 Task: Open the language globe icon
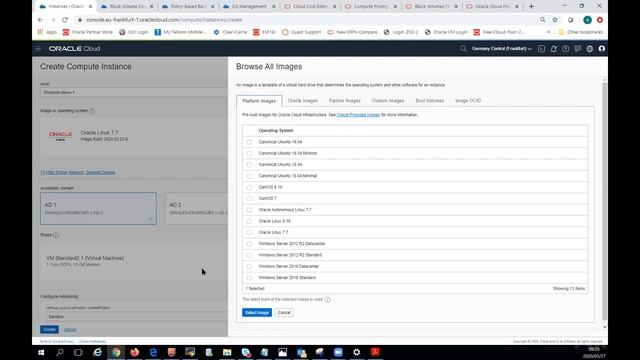[589, 49]
